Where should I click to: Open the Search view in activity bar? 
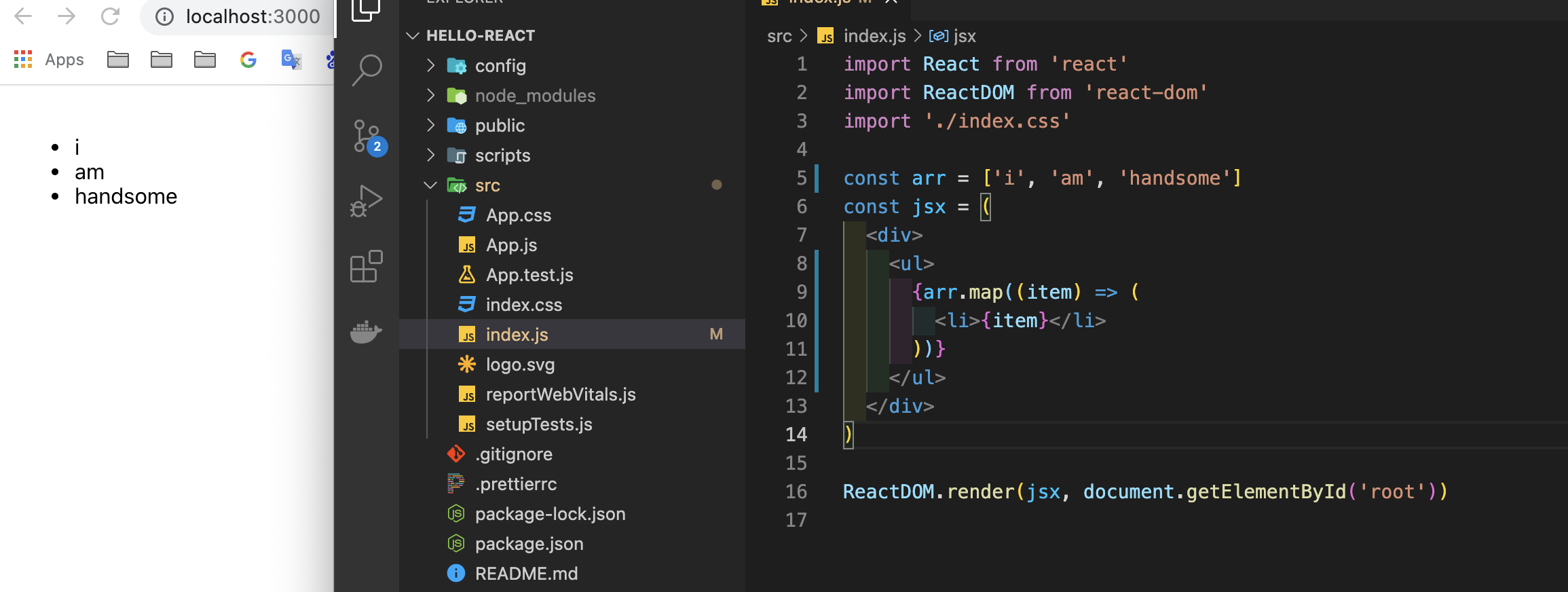coord(367,70)
